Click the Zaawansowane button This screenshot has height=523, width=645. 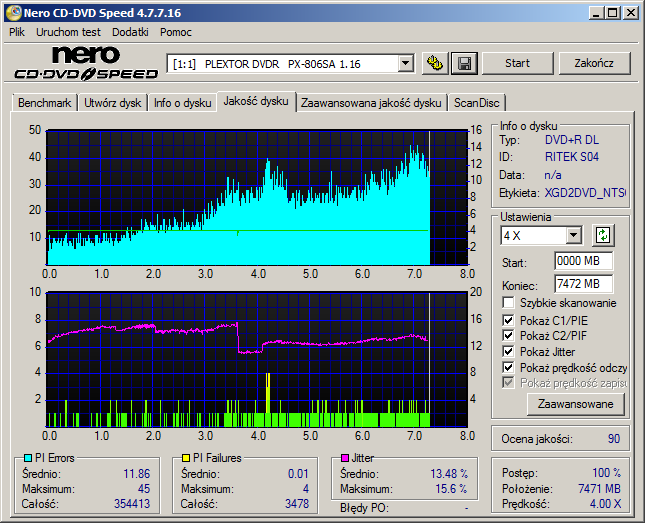click(575, 404)
